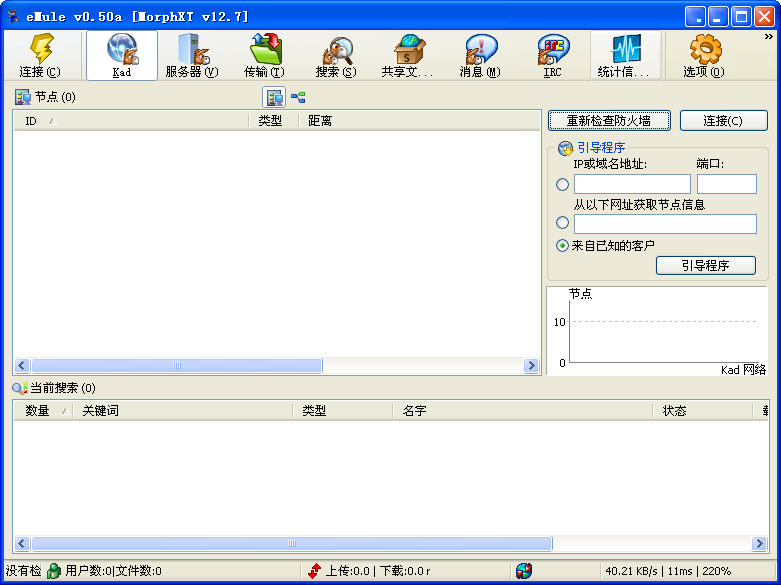The height and width of the screenshot is (585, 781).
Task: Select the 从以下网址获取节点信息 radio button
Action: point(562,223)
